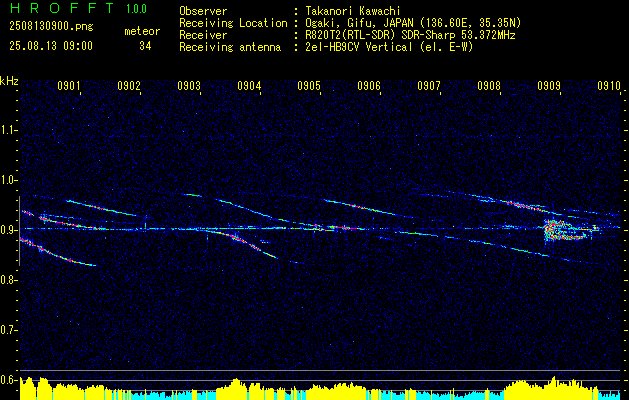Click the 0907 time marker

(429, 86)
